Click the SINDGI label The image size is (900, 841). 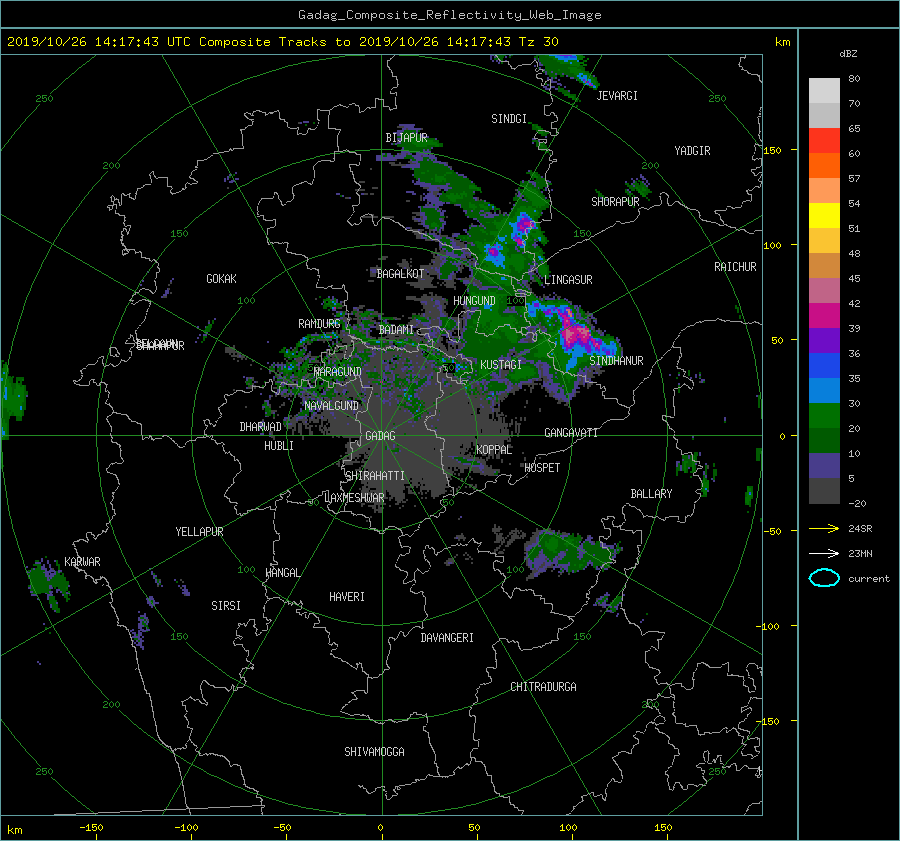tap(509, 119)
